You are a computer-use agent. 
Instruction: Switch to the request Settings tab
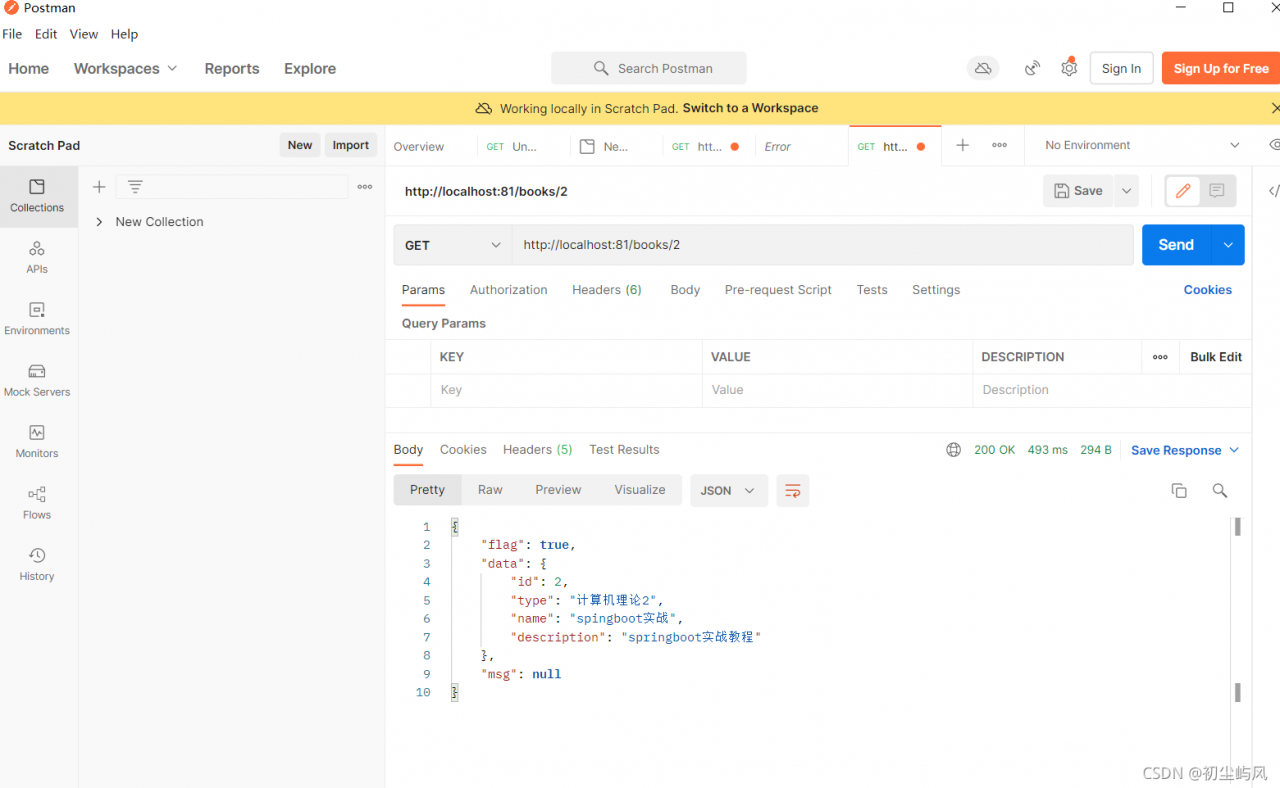[936, 290]
